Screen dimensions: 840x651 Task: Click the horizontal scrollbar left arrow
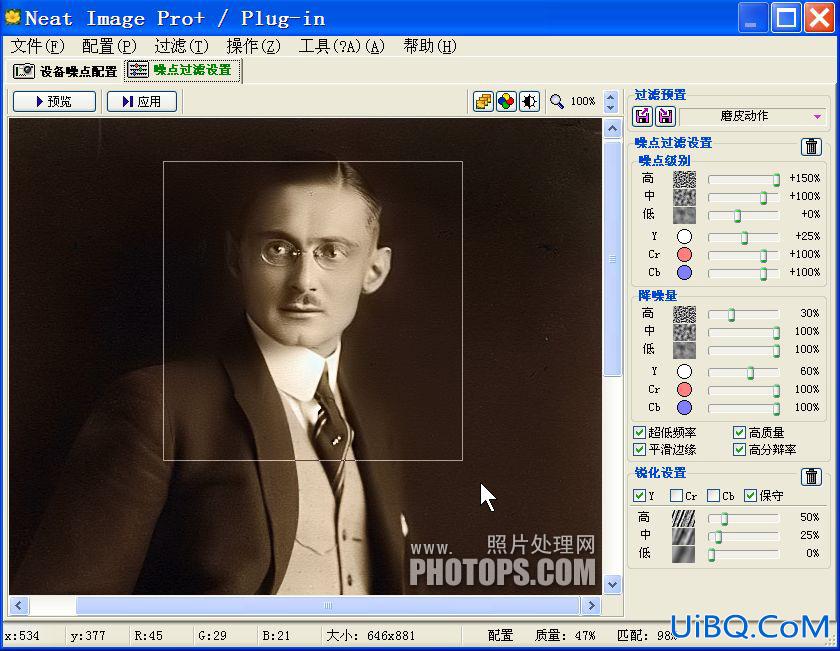click(19, 605)
